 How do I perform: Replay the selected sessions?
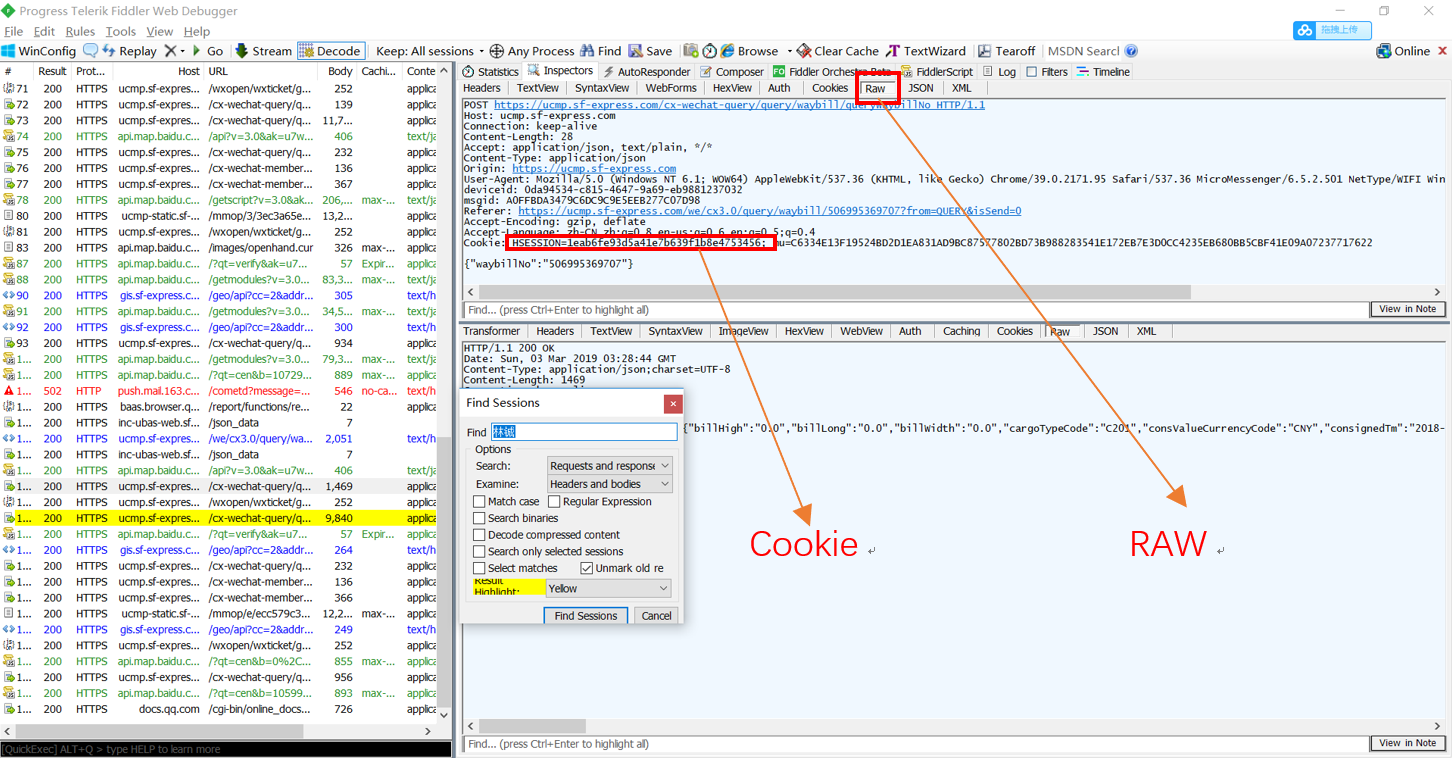click(129, 51)
